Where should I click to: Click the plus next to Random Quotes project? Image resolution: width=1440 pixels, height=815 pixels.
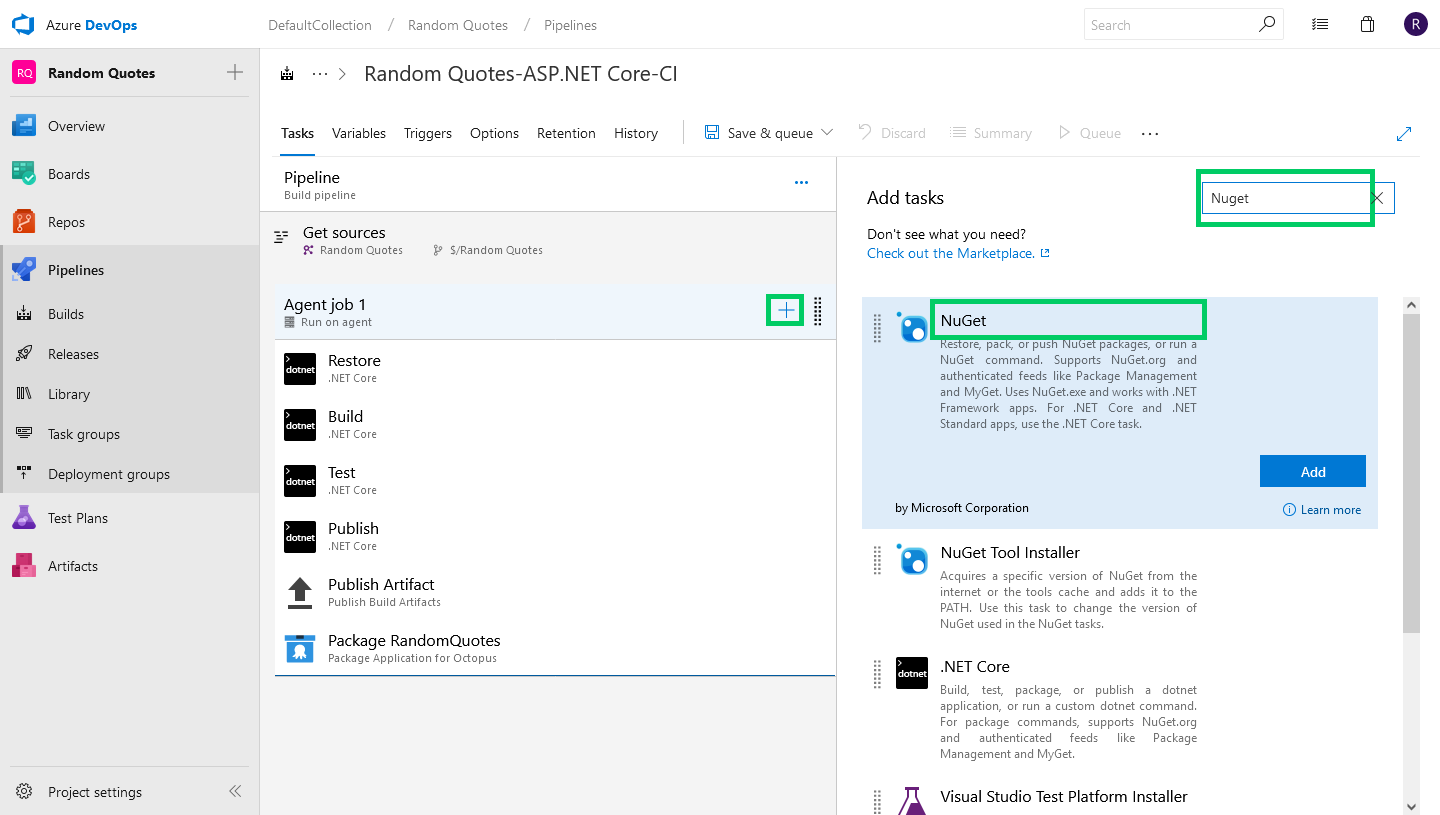(235, 72)
